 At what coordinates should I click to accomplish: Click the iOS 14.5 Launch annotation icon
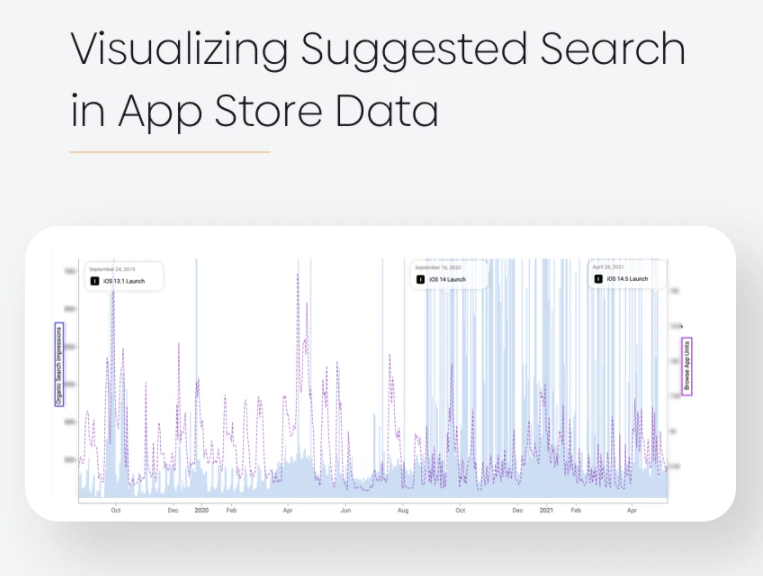click(x=599, y=279)
